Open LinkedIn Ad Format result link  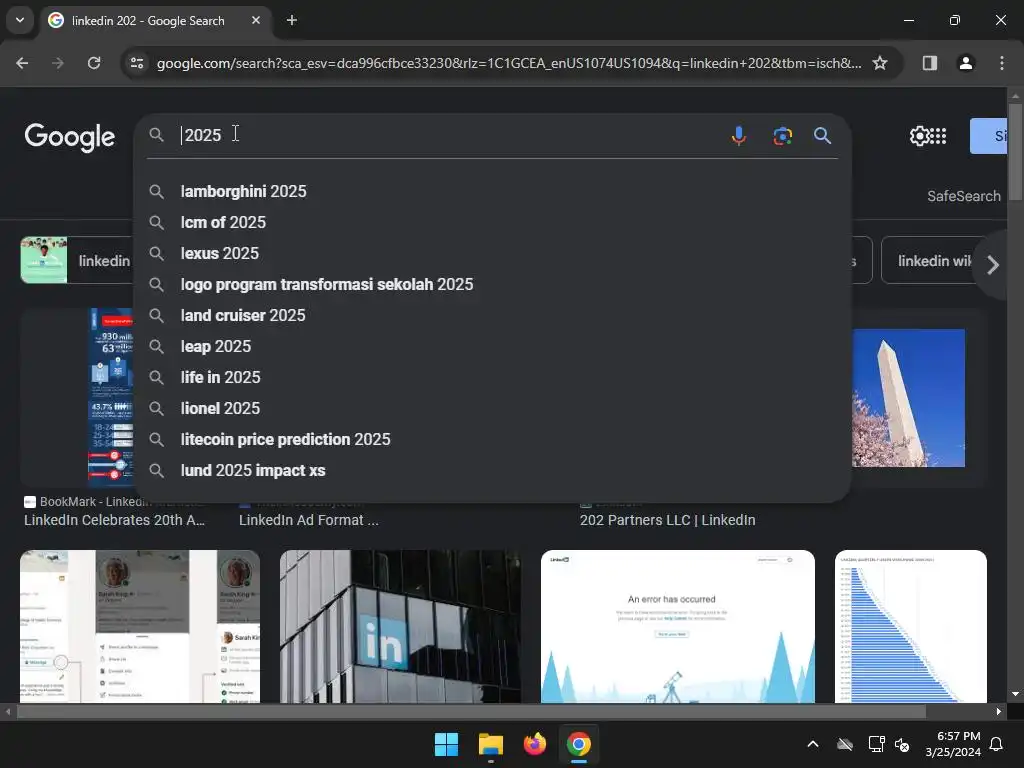308,520
